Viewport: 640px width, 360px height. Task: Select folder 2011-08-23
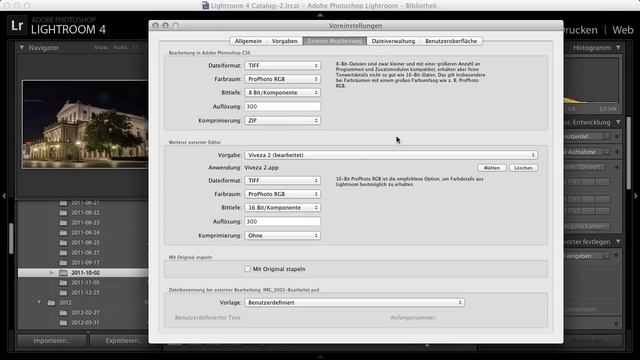[85, 222]
